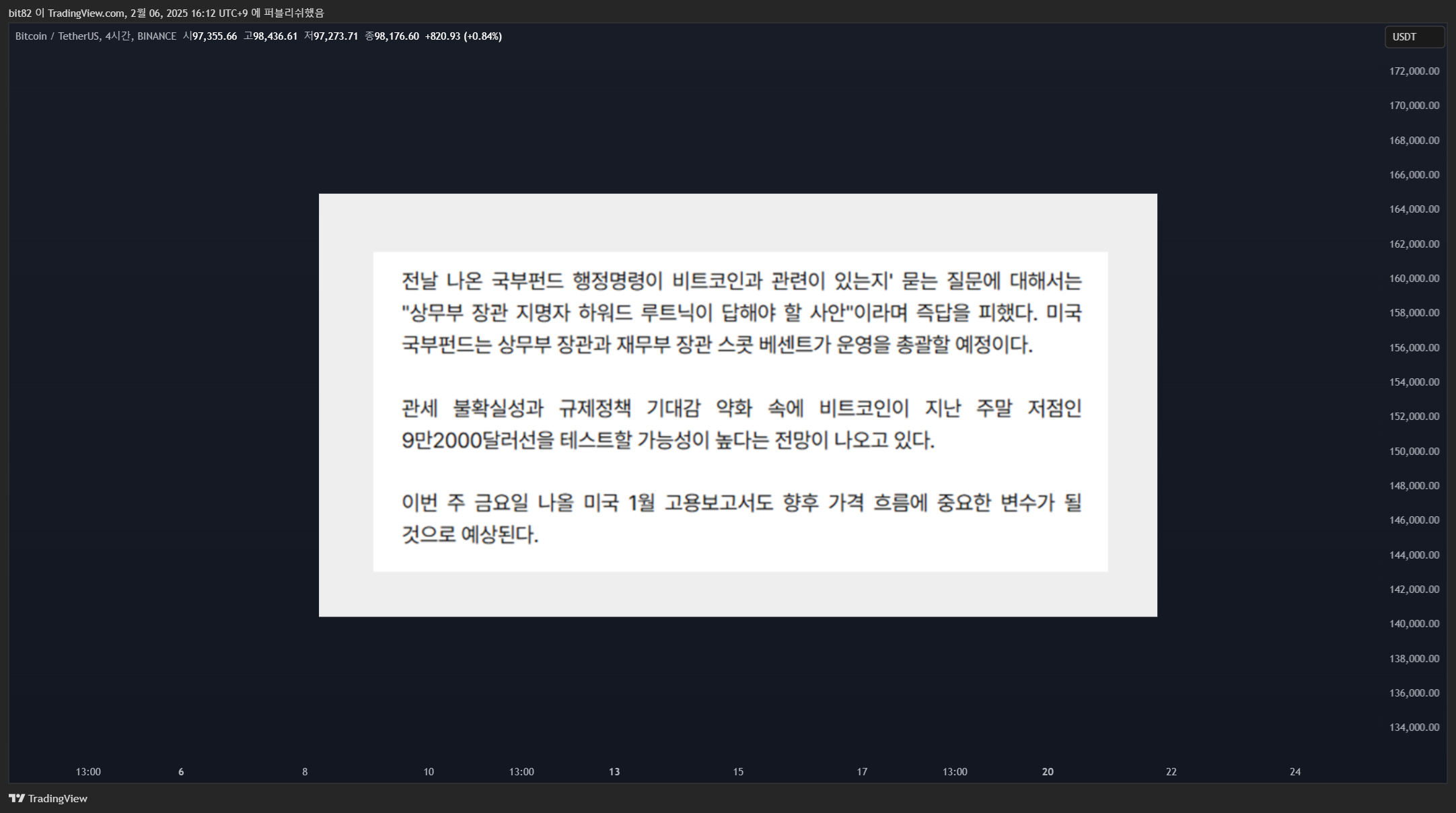
Task: Click the 148,000.00 price axis label
Action: pyautogui.click(x=1414, y=486)
